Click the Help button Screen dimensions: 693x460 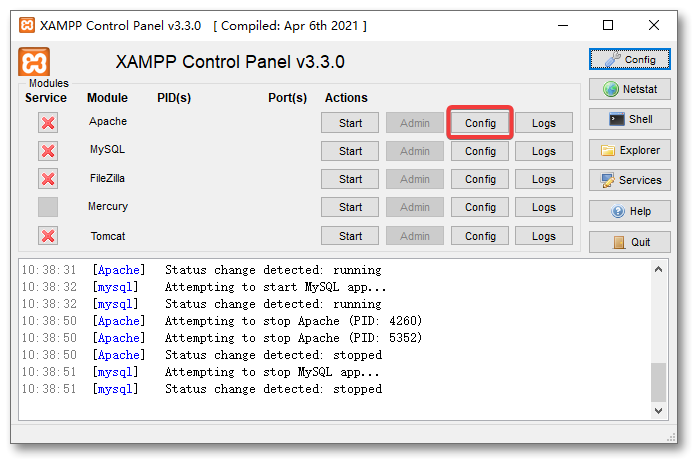coord(629,211)
